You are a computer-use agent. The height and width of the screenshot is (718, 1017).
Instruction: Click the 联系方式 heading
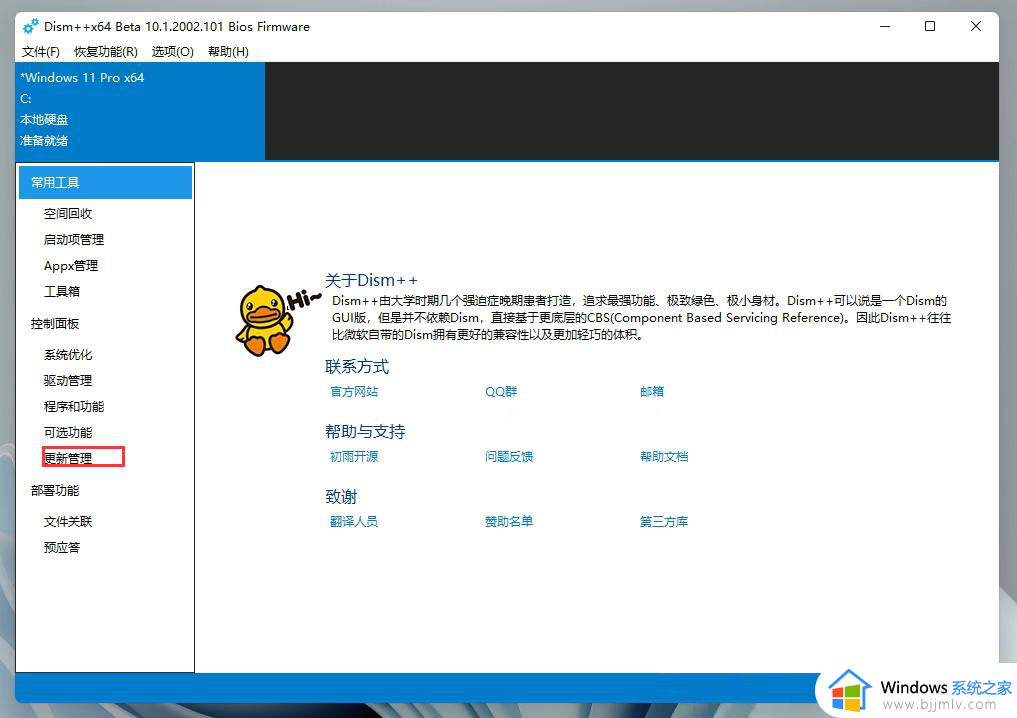(357, 366)
